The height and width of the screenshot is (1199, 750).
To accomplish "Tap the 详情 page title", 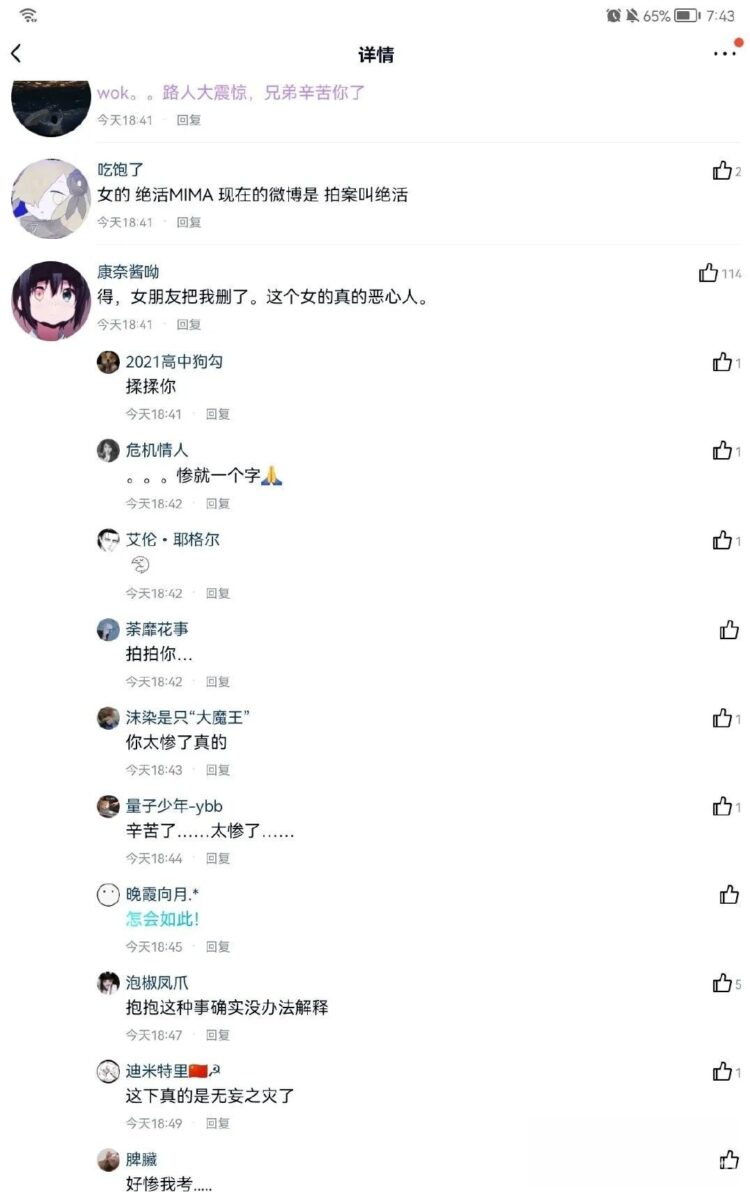I will (375, 54).
